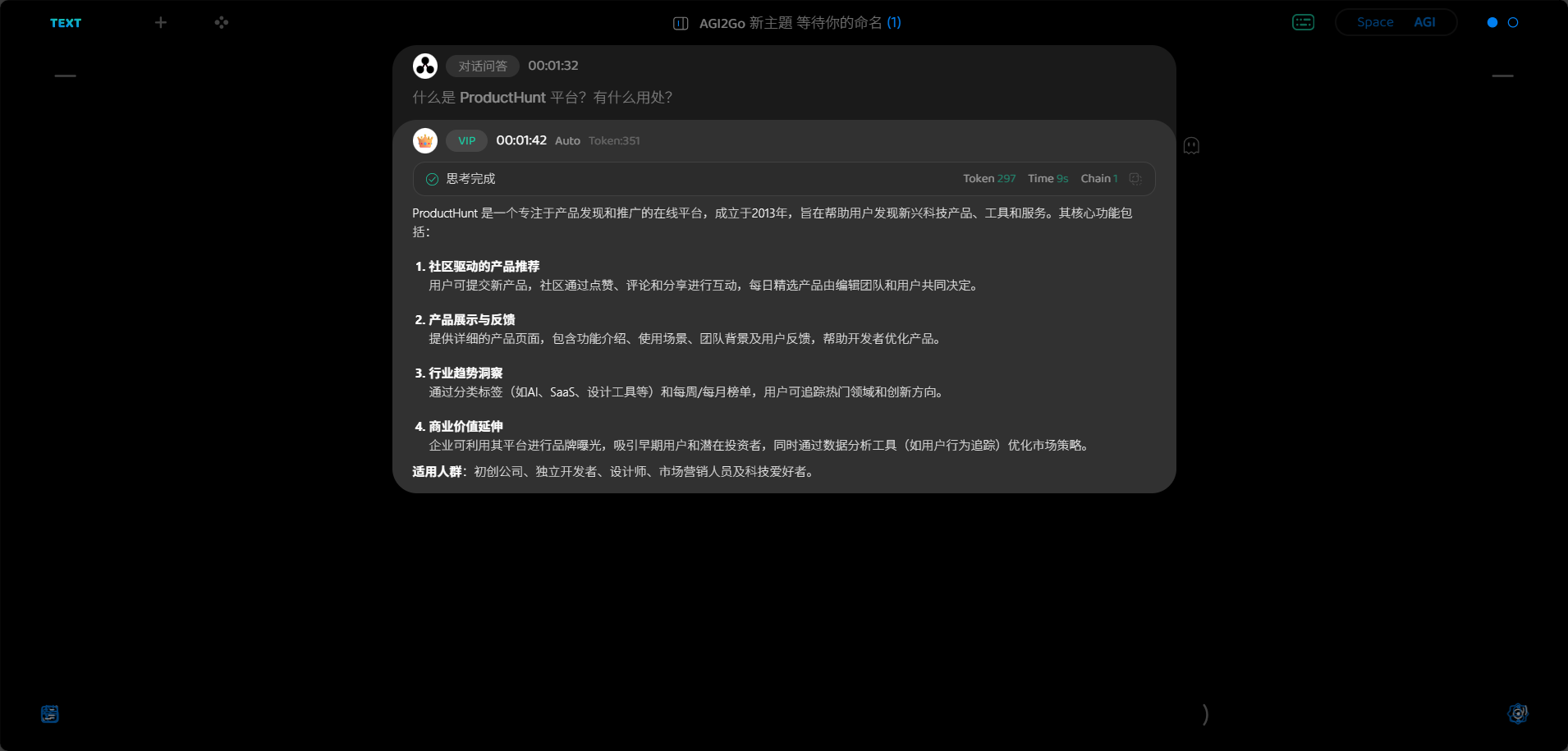Screen dimensions: 1568x751
Task: Select the hollow blue radio dot
Action: coord(1511,22)
